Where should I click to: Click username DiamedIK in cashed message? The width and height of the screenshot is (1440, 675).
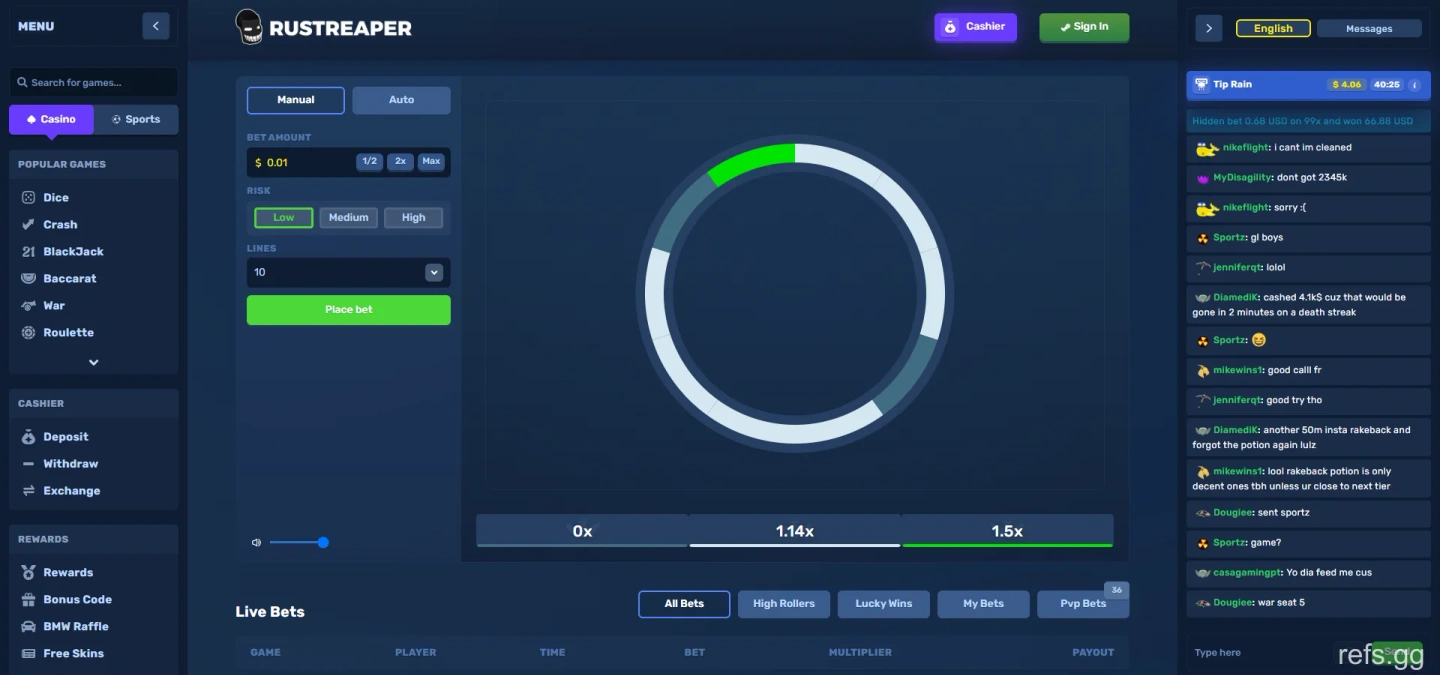click(x=1235, y=297)
